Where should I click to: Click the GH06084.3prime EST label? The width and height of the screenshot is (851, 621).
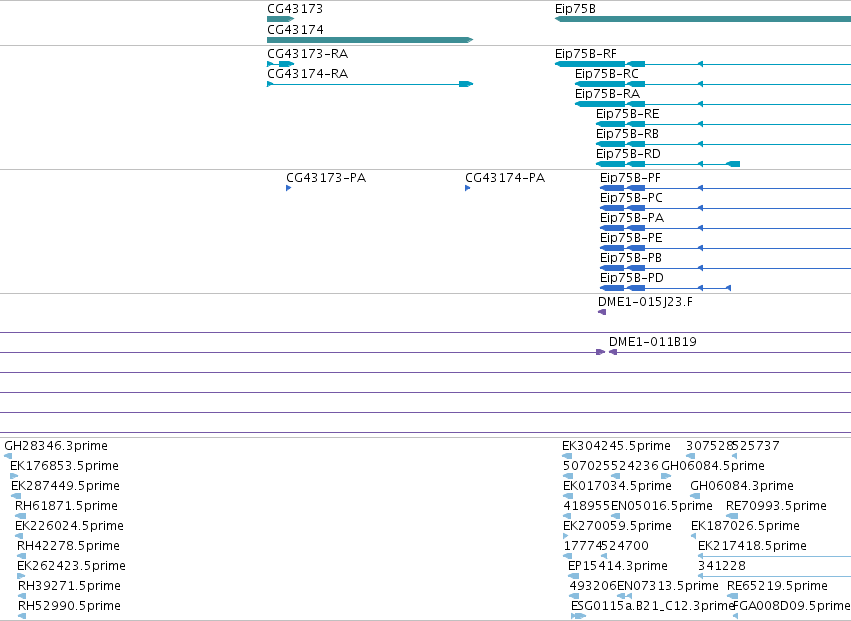tap(742, 486)
